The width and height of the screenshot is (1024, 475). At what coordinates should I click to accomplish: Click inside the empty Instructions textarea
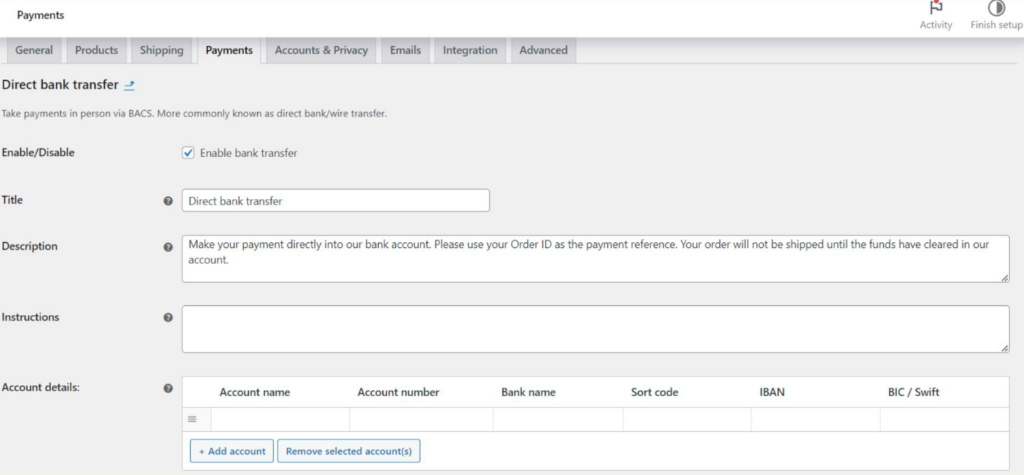595,329
